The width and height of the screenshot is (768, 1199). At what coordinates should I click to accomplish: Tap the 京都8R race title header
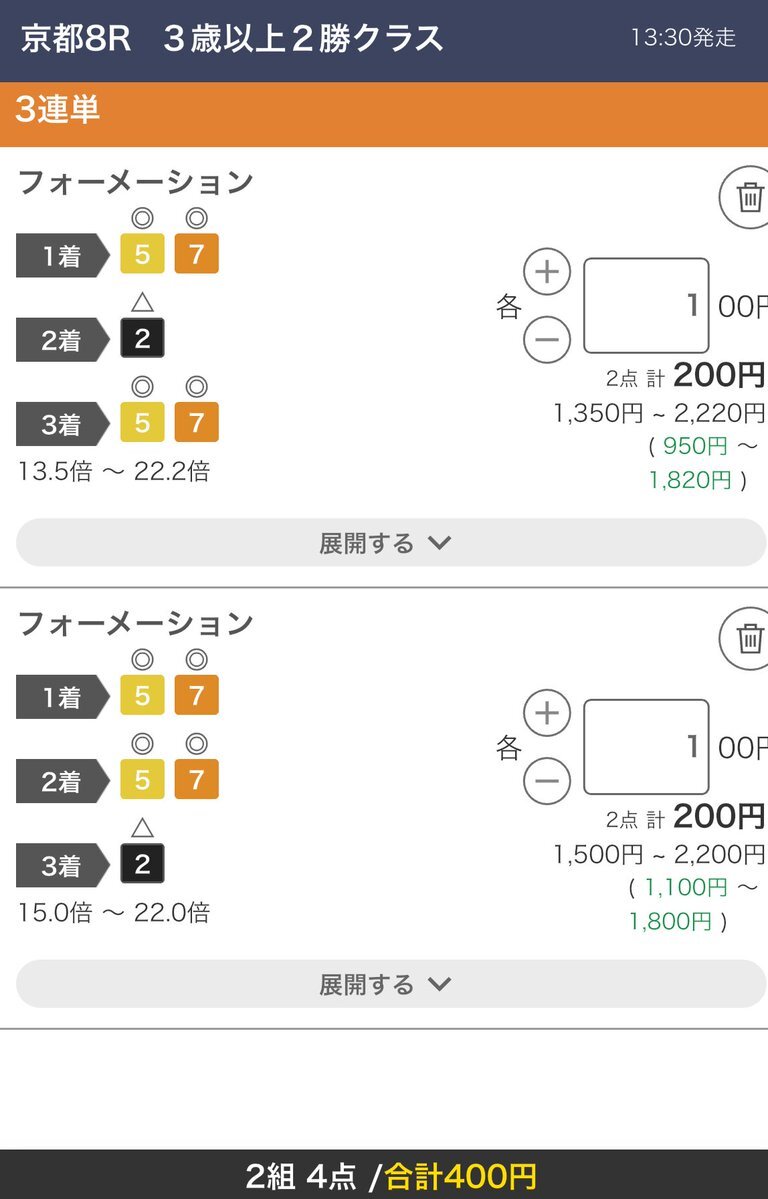pyautogui.click(x=232, y=39)
